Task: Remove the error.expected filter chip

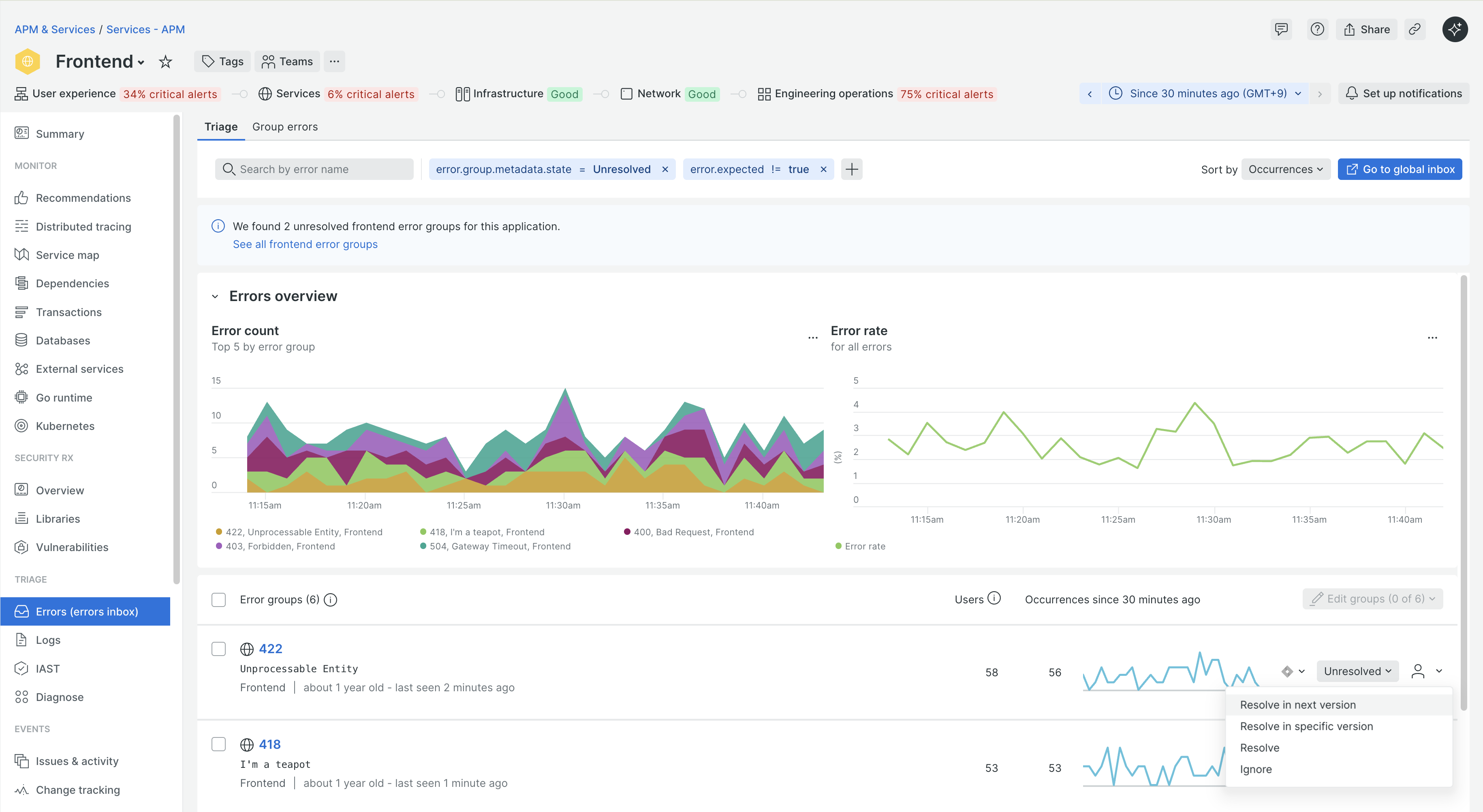Action: click(x=823, y=169)
